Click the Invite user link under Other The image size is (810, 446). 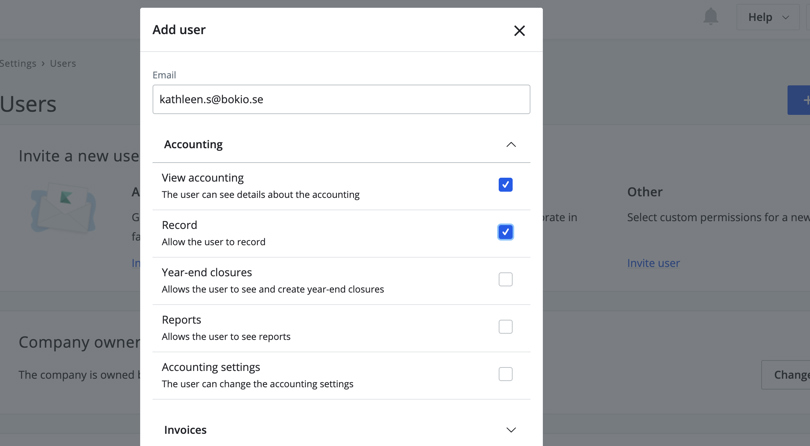(653, 263)
